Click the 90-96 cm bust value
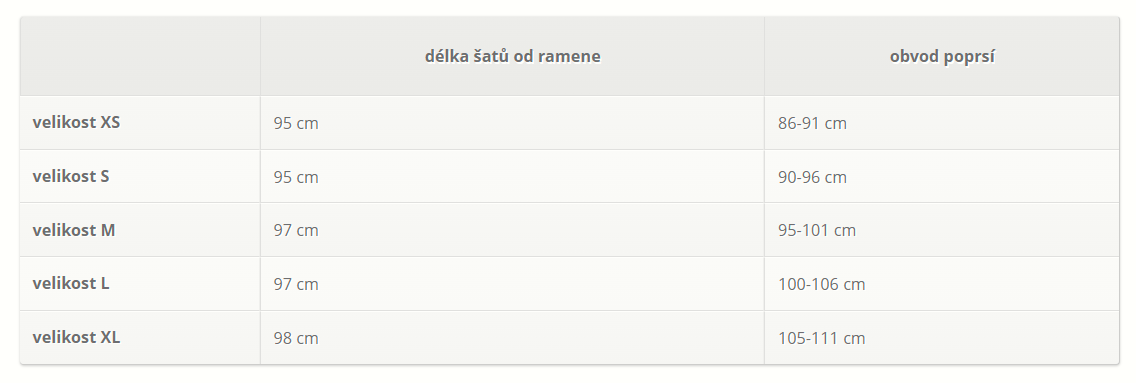Image resolution: width=1136 pixels, height=383 pixels. tap(812, 177)
